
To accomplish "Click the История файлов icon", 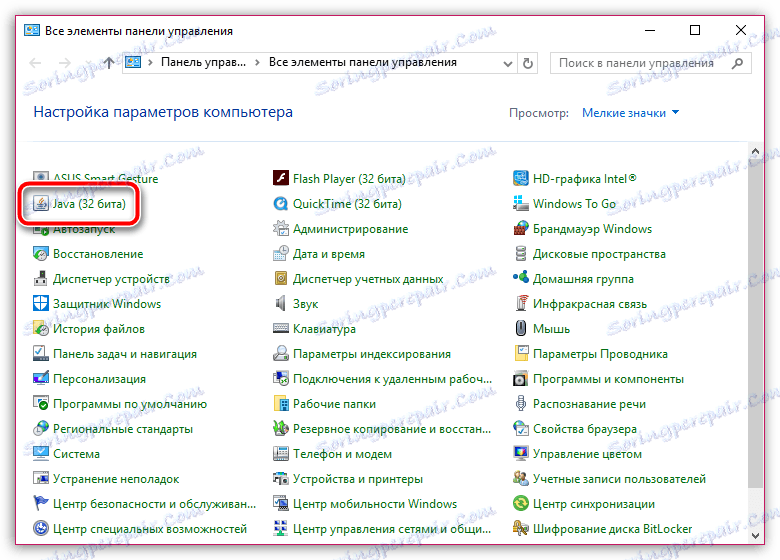I will click(x=40, y=328).
